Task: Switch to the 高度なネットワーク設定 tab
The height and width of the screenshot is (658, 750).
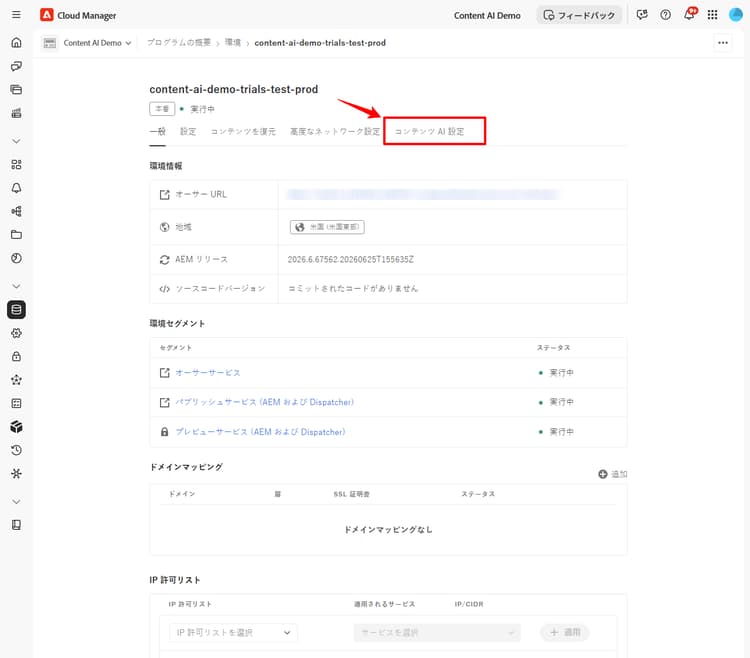Action: click(335, 132)
